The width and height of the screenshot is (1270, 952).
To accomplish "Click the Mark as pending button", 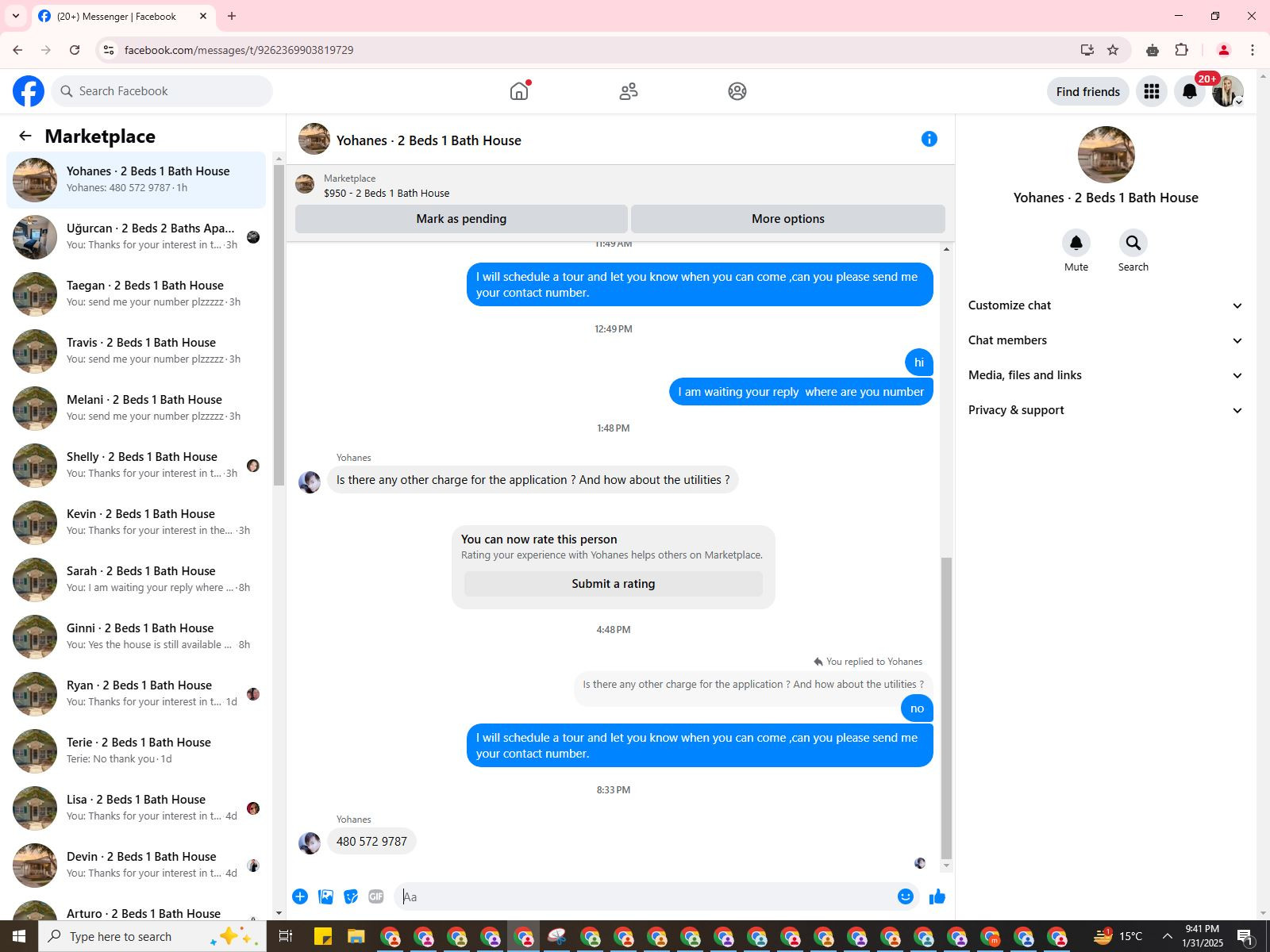I will point(461,219).
